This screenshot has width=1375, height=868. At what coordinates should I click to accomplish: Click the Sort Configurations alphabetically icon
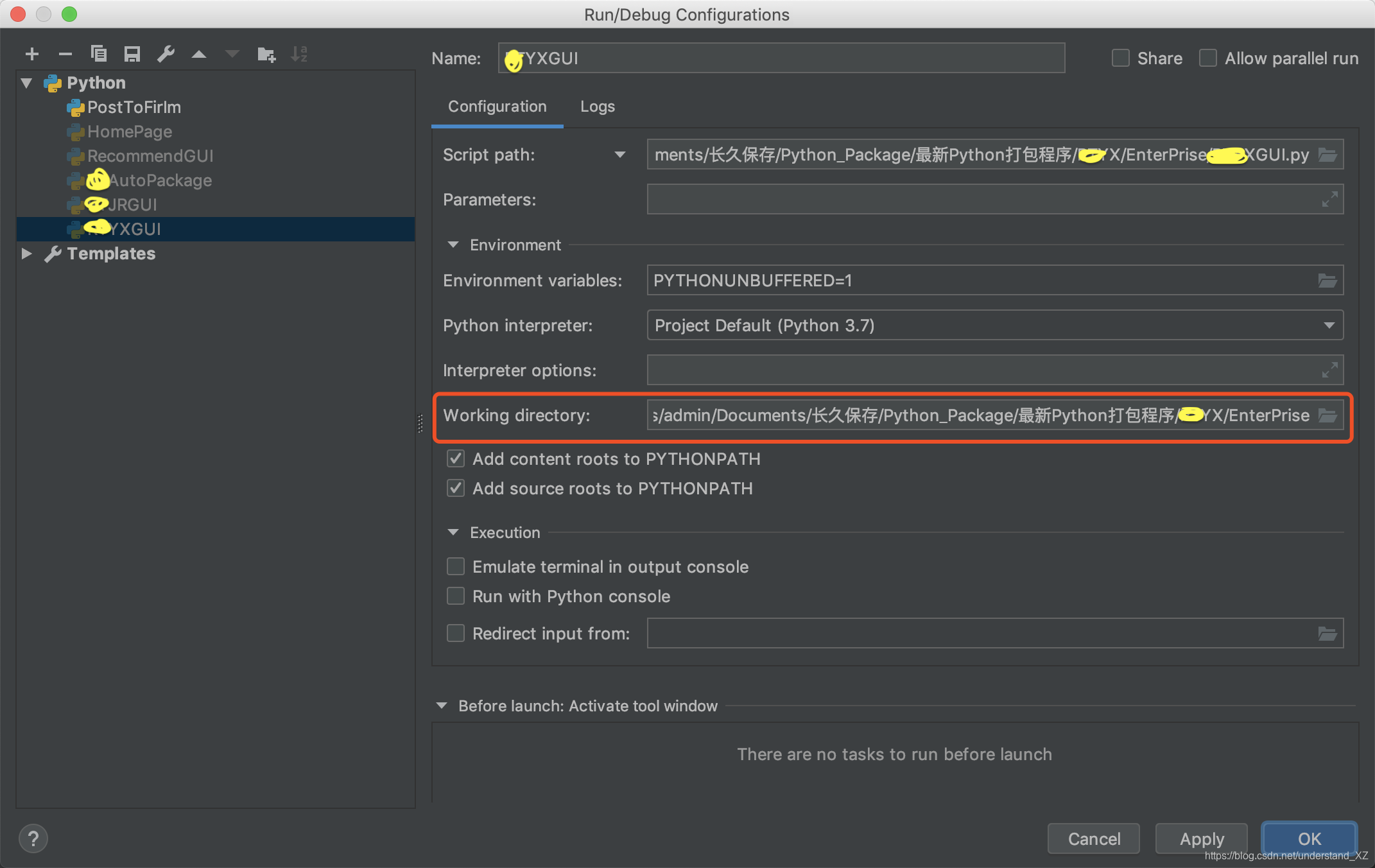point(299,54)
